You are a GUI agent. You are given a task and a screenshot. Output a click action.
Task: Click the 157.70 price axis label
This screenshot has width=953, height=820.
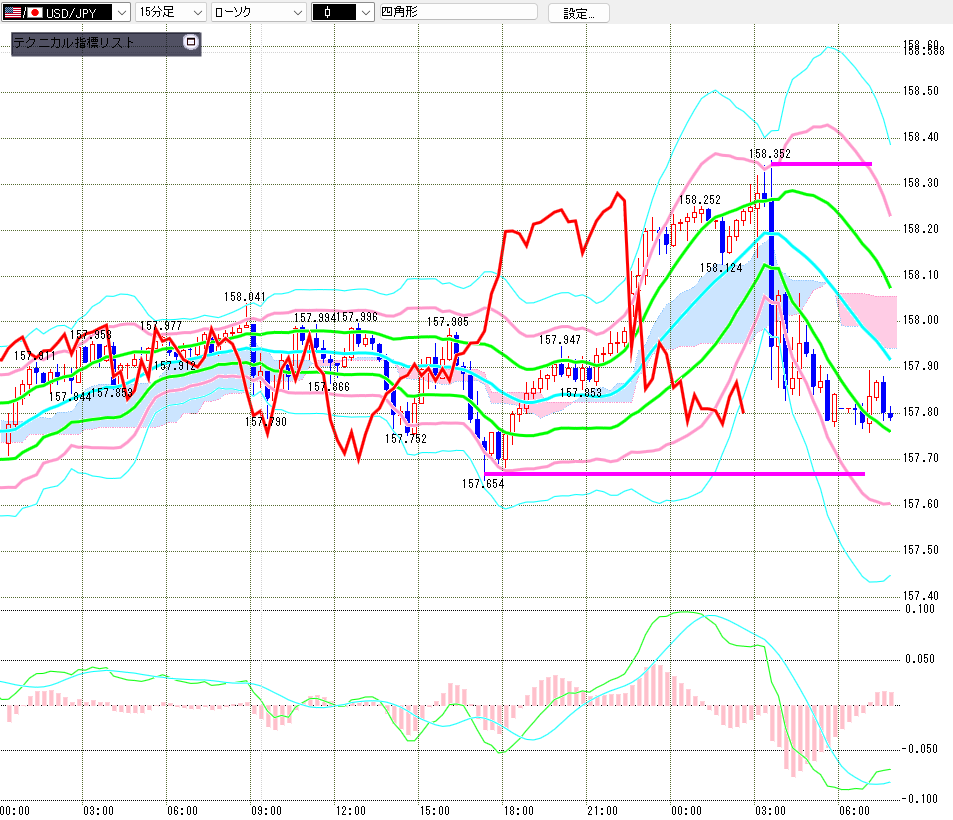pos(920,458)
